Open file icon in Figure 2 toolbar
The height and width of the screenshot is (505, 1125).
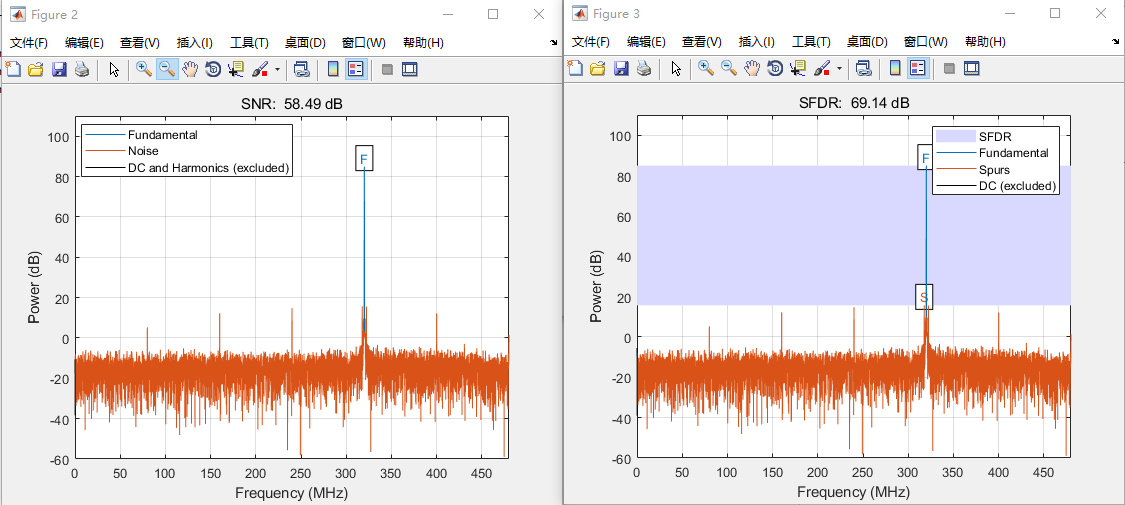click(x=36, y=70)
